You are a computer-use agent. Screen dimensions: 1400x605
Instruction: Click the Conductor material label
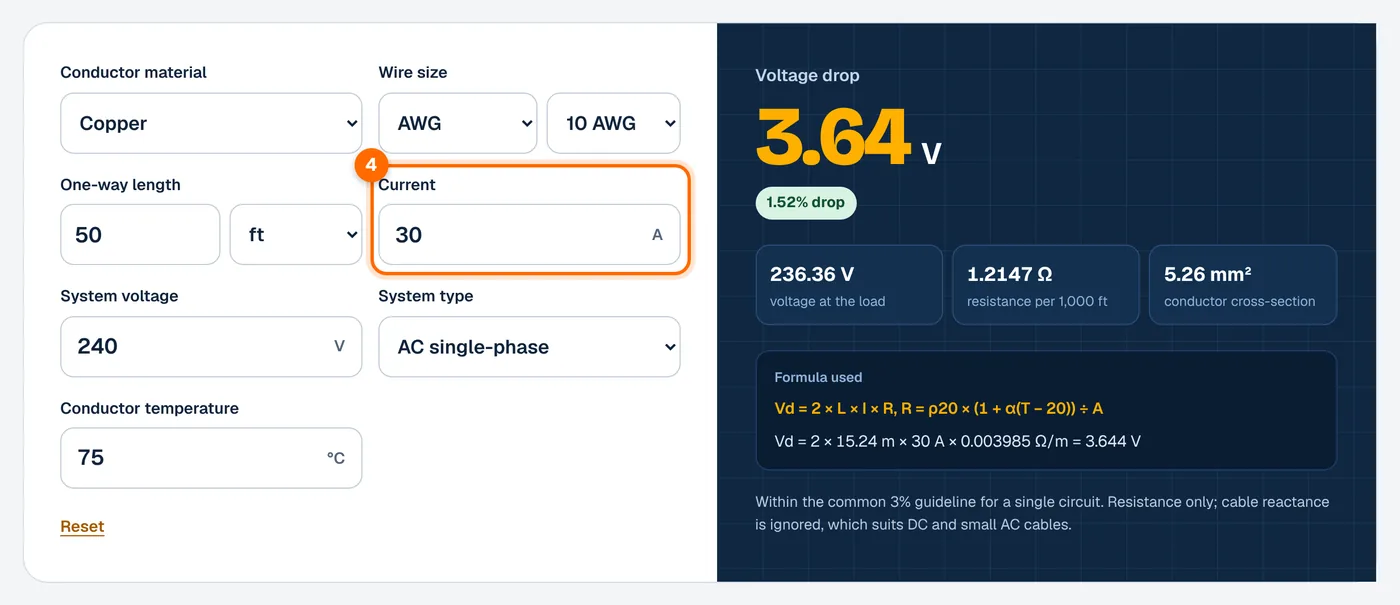pyautogui.click(x=133, y=72)
